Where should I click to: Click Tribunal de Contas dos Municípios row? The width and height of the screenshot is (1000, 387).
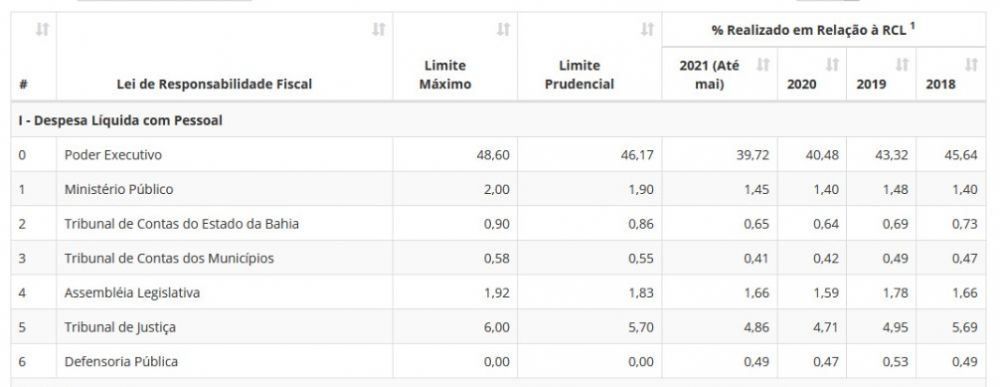(498, 258)
